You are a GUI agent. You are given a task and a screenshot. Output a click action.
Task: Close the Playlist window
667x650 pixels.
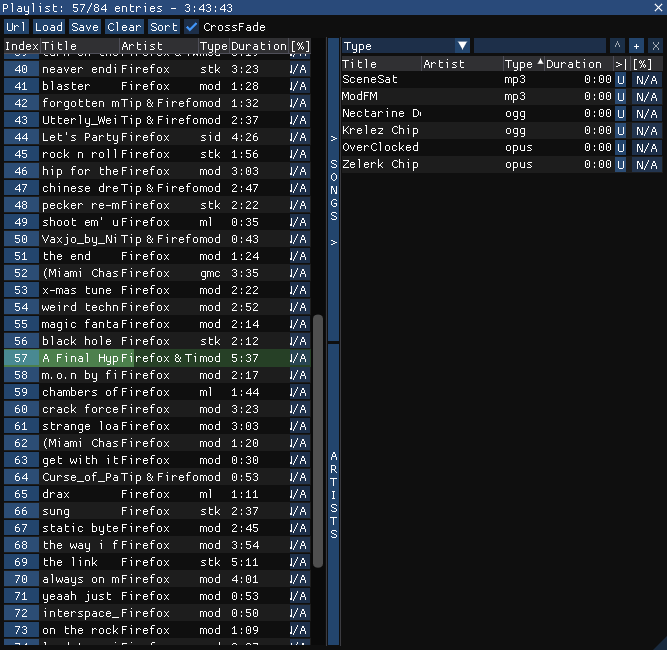coord(658,8)
